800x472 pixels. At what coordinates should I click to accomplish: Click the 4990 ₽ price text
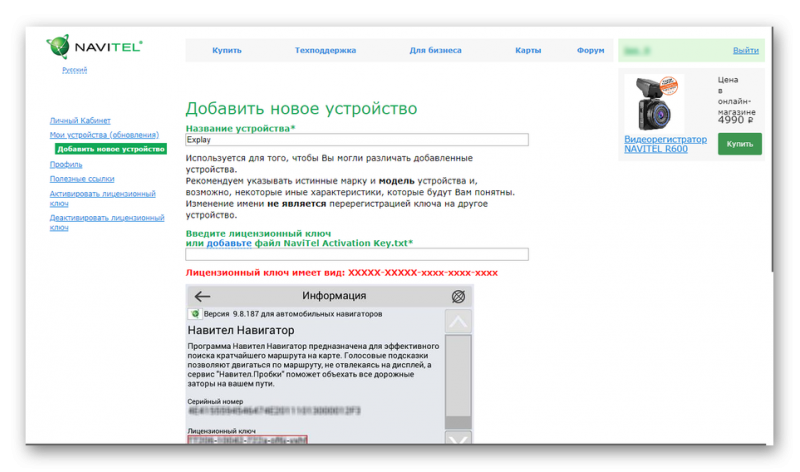735,120
